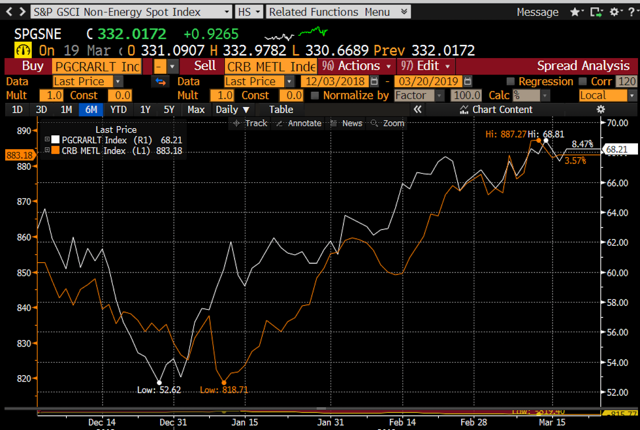Click the start date field 12/03/2018

[x=335, y=81]
